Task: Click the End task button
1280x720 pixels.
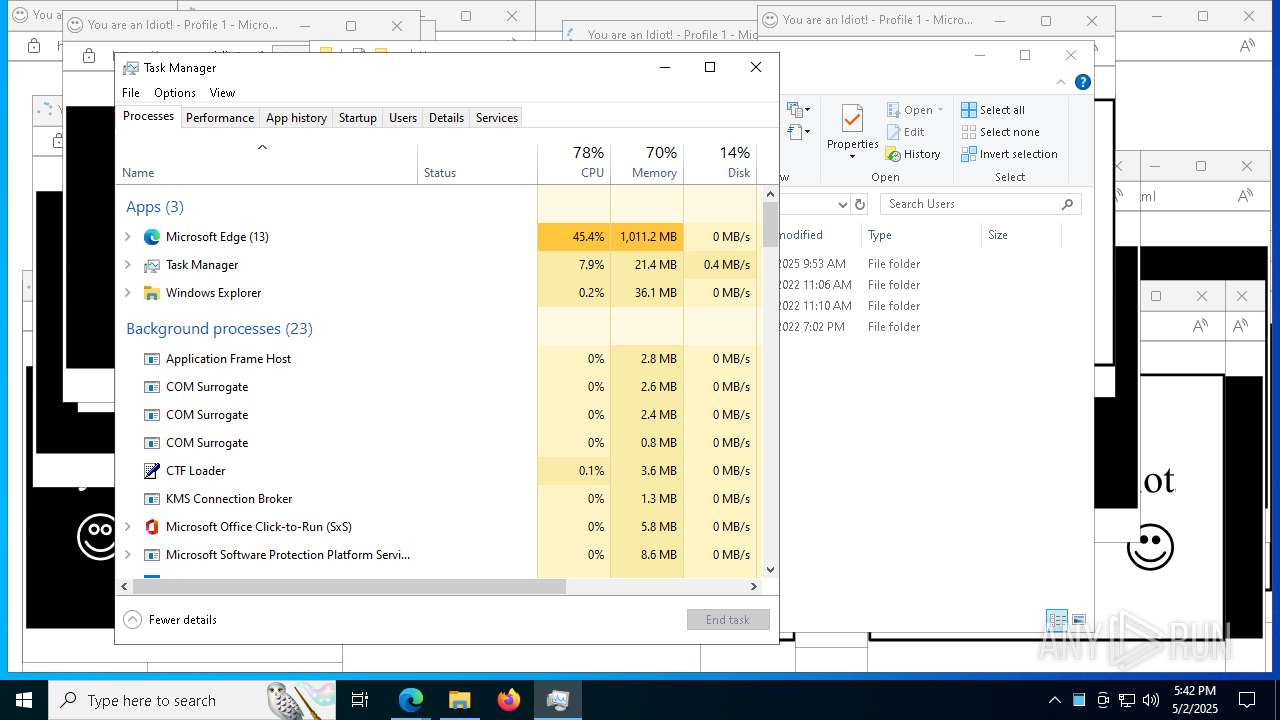Action: point(728,620)
